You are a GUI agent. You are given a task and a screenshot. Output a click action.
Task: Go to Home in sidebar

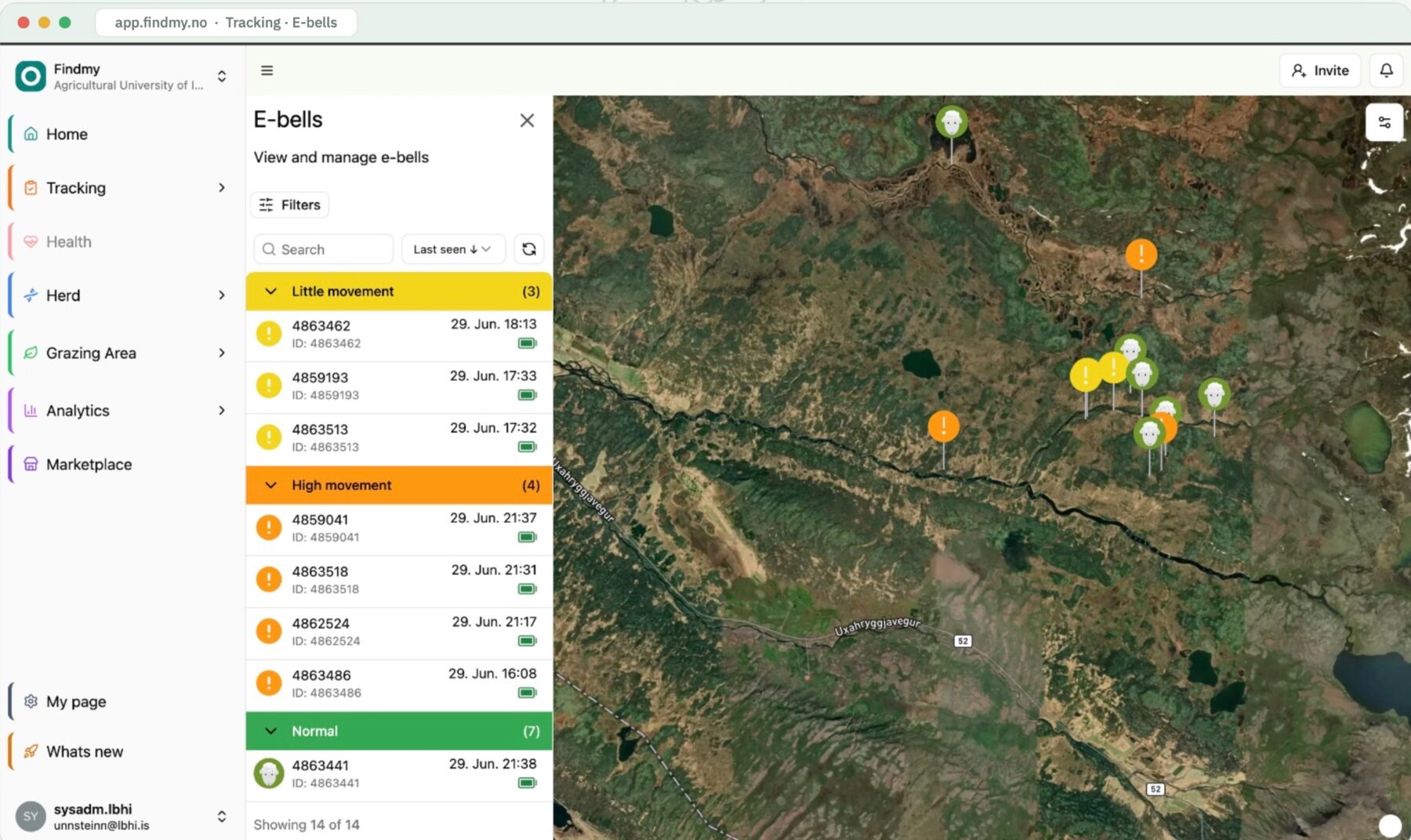pos(124,134)
